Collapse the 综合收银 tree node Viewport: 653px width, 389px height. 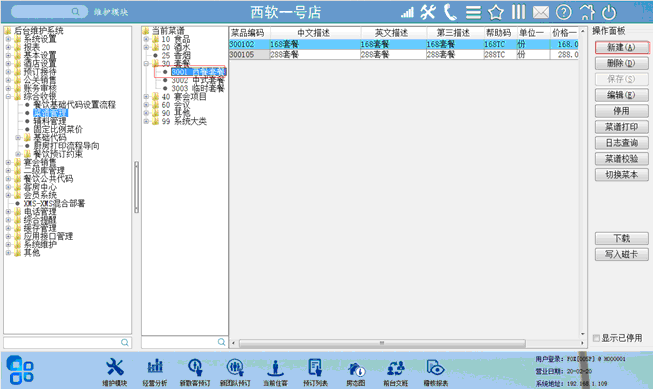[8, 96]
